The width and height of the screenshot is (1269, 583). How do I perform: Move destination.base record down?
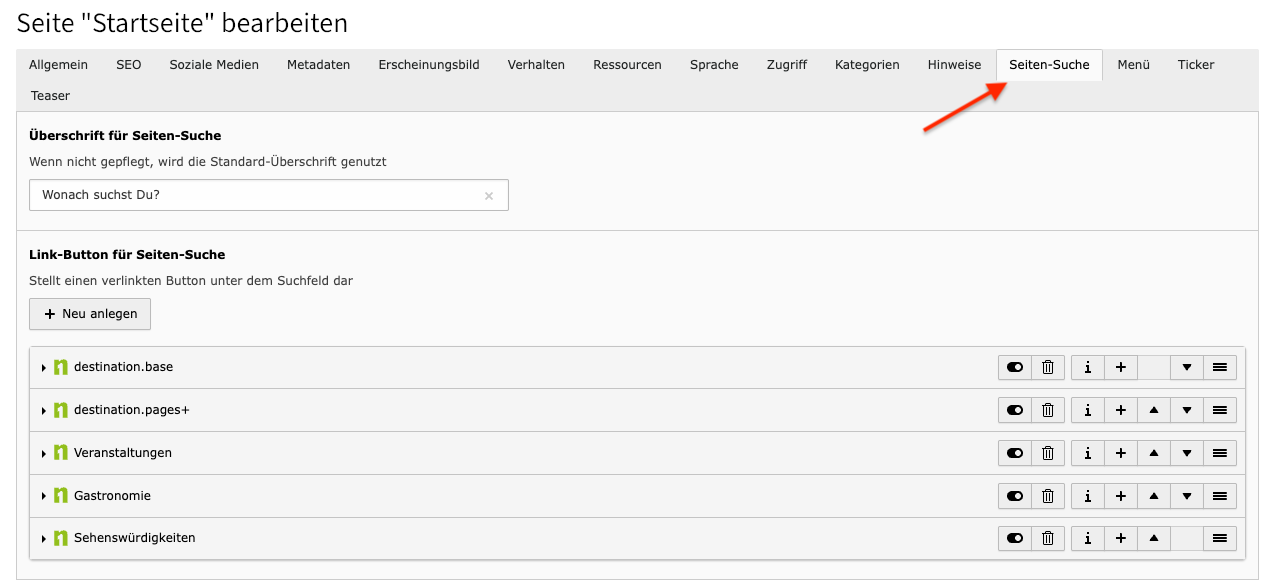[x=1187, y=368]
